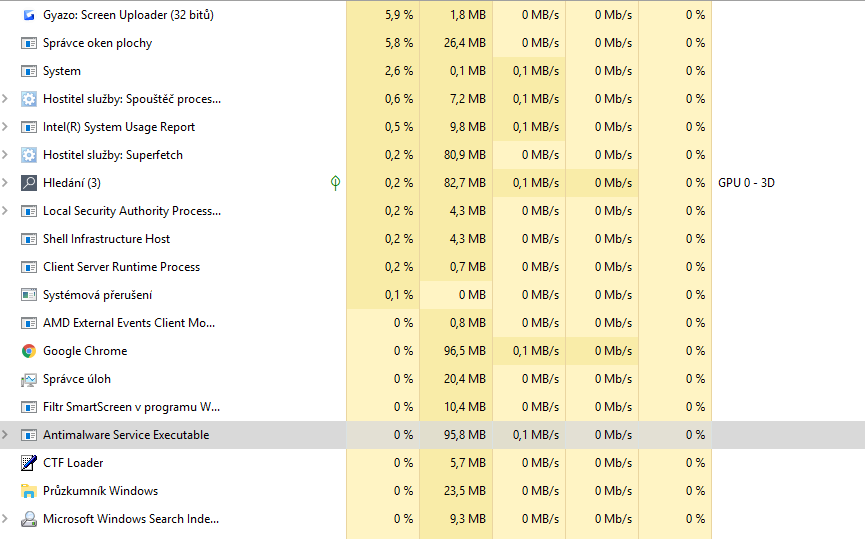Click the Intel(R) System Usage Report icon
This screenshot has height=539, width=865.
point(29,127)
